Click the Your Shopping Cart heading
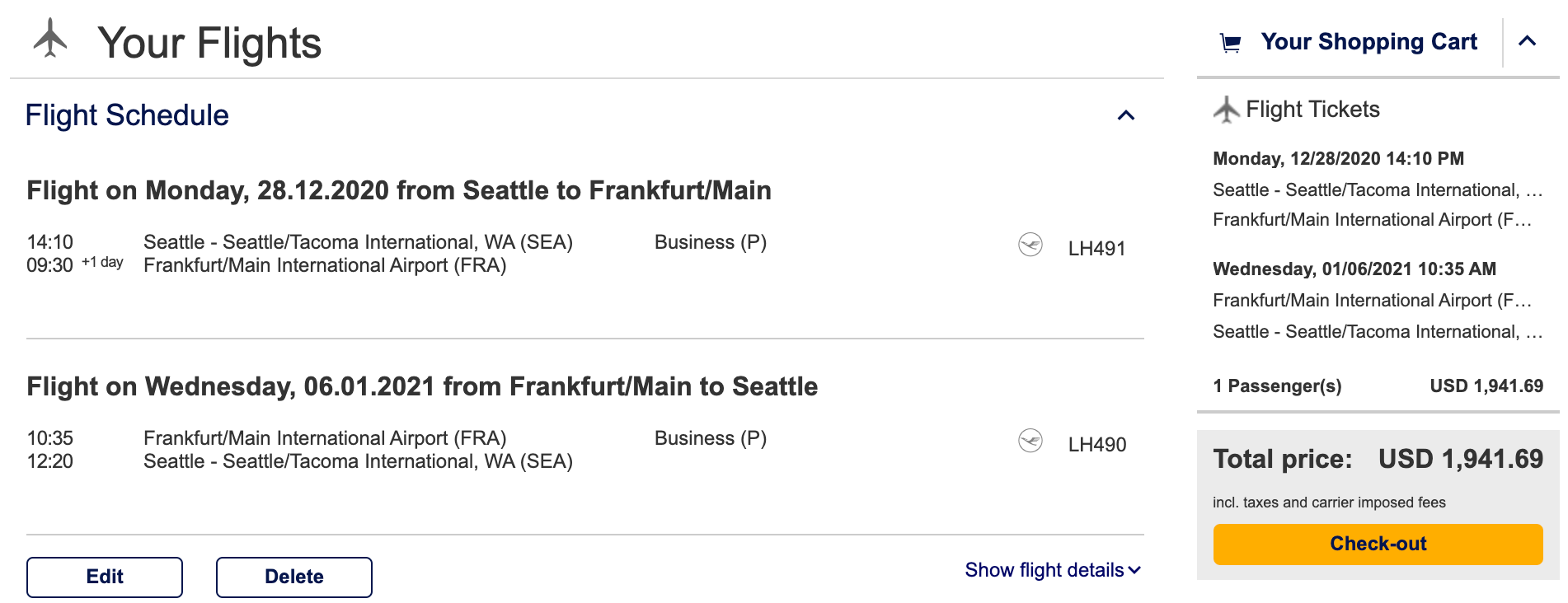 tap(1368, 42)
